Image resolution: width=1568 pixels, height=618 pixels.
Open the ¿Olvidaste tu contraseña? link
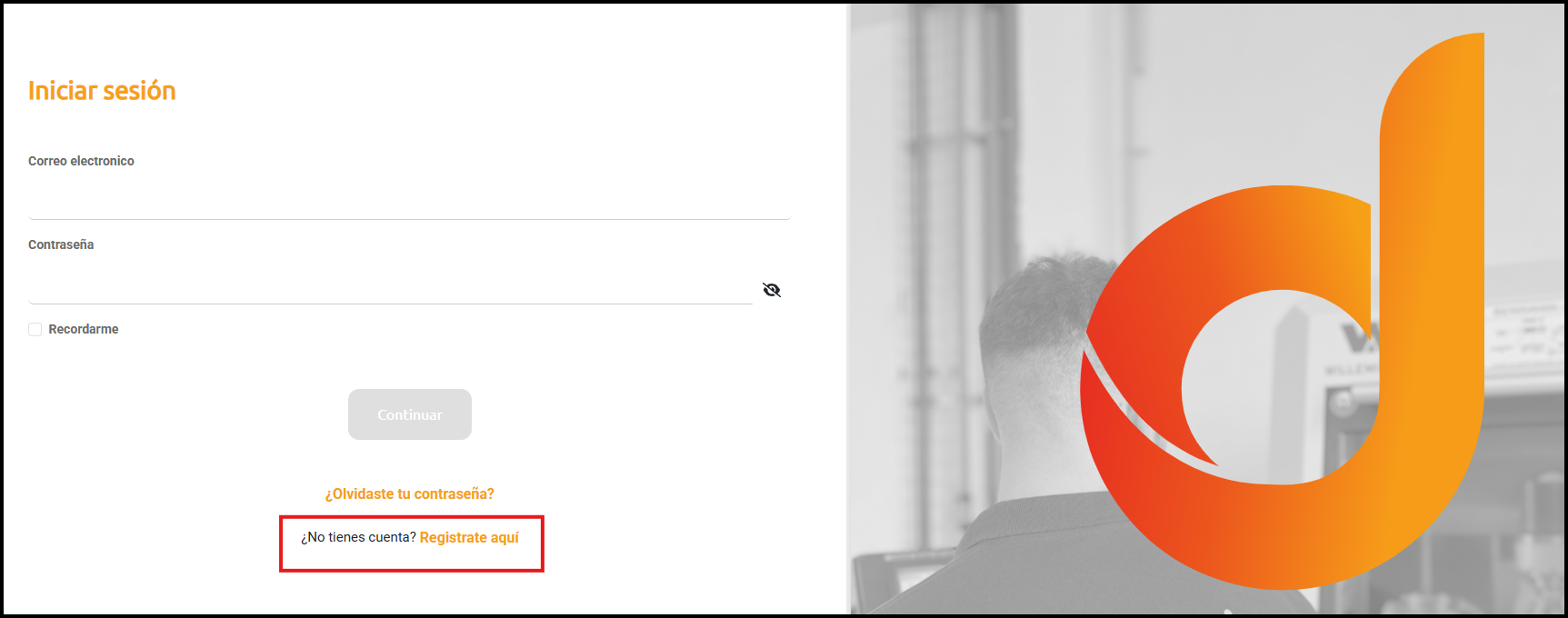410,493
